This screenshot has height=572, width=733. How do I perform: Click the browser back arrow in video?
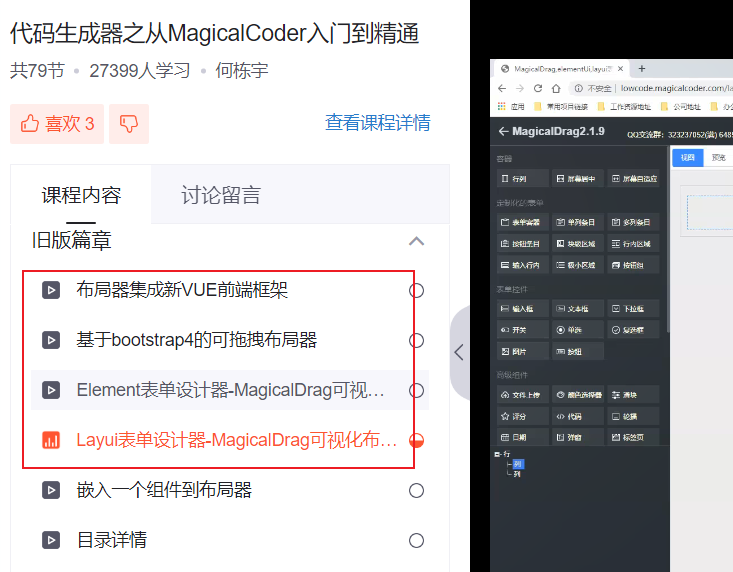502,88
